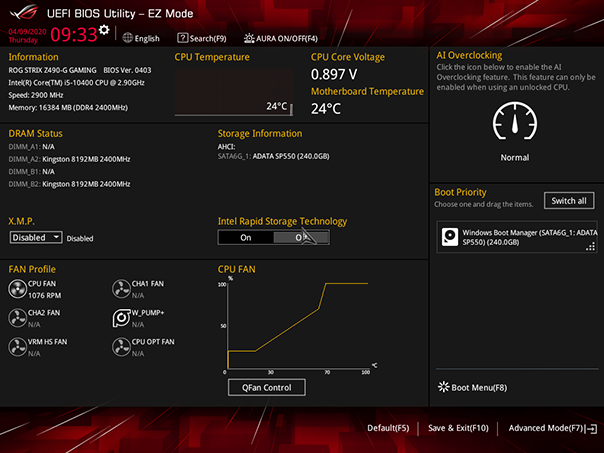Click DIMM_B2 Kingston 8192MB row

point(69,184)
